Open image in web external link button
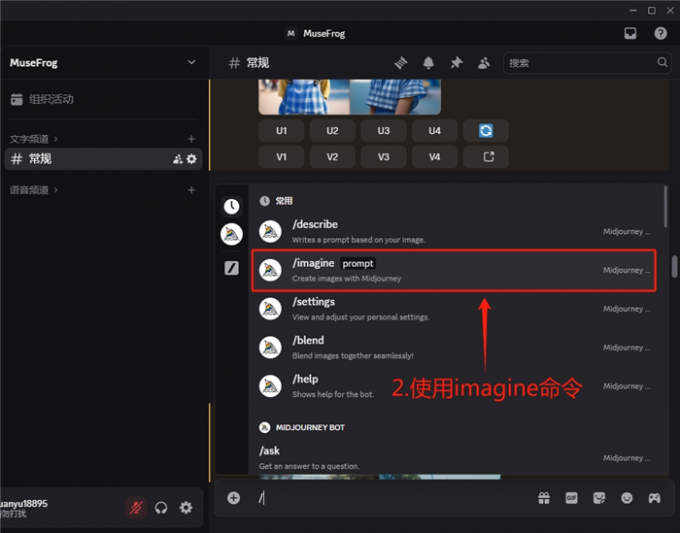The width and height of the screenshot is (680, 533). [486, 157]
